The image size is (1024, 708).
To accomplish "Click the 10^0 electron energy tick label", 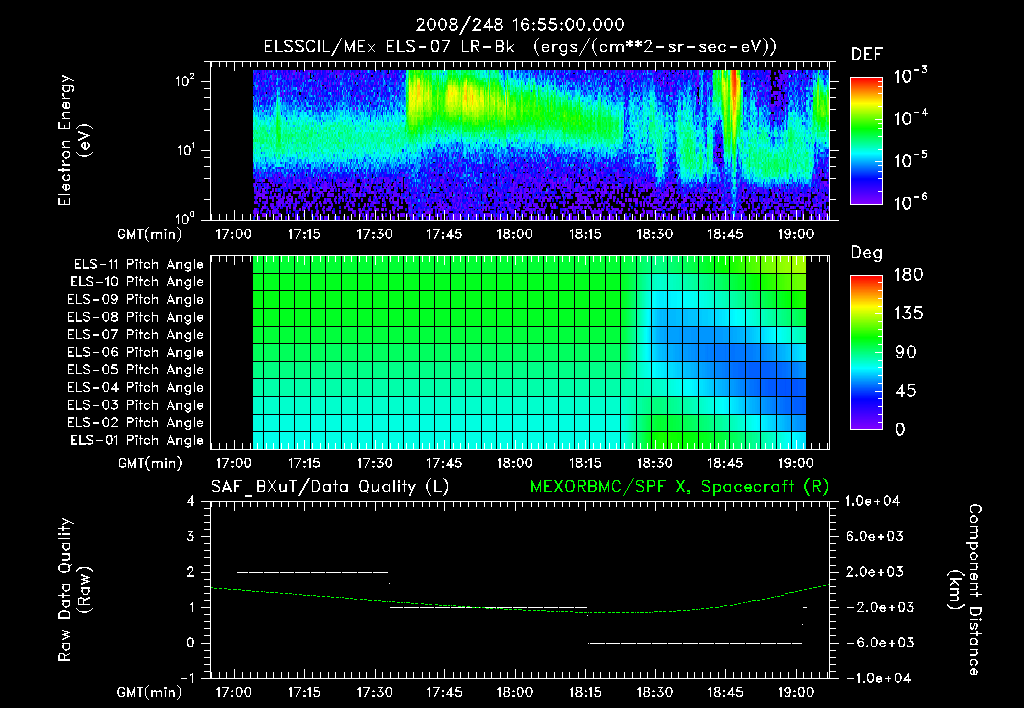I will 185,217.
